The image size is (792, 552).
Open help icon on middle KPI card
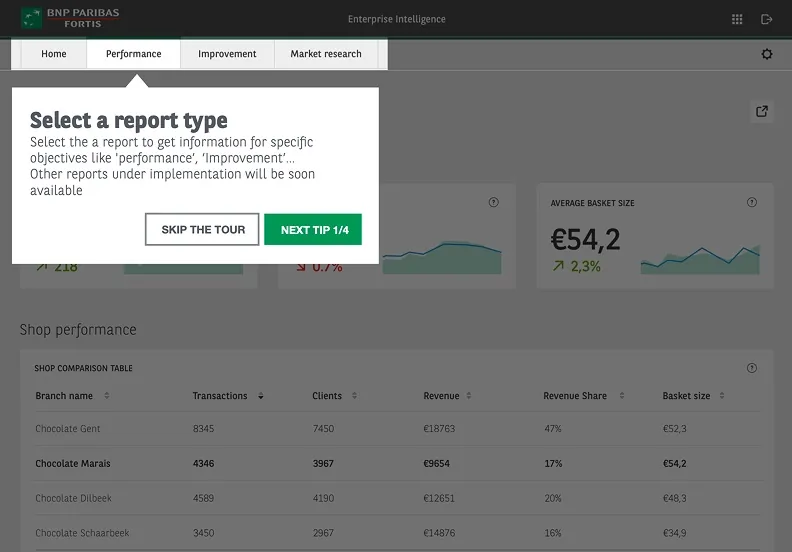click(x=493, y=203)
